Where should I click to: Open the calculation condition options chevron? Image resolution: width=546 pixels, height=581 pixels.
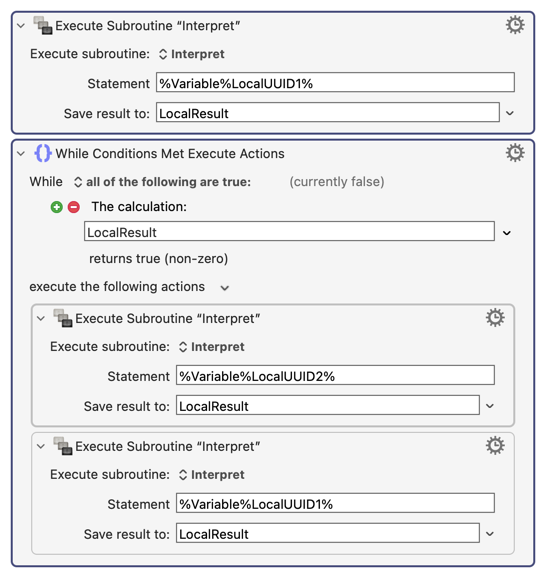(x=507, y=233)
